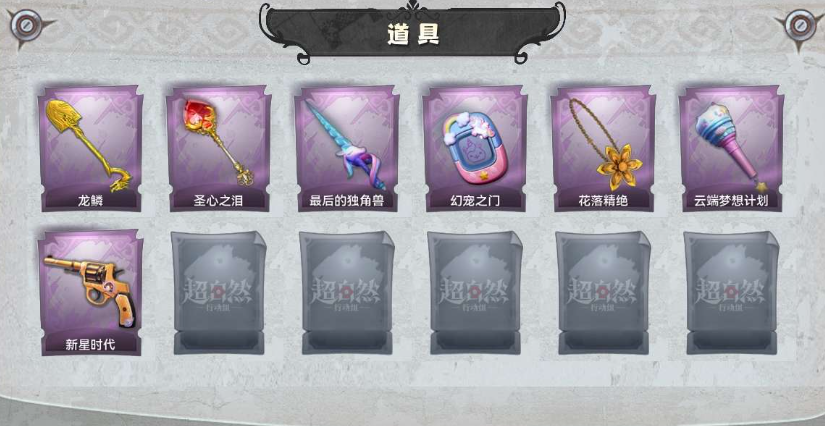This screenshot has width=825, height=426.
Task: Select the 新星时代 revolver item
Action: pyautogui.click(x=90, y=292)
